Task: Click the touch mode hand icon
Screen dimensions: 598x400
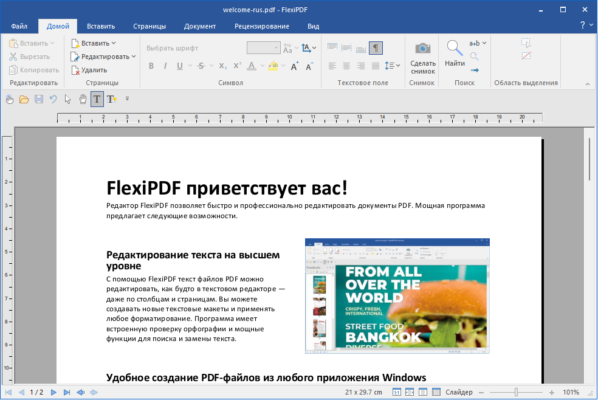Action: pos(10,100)
